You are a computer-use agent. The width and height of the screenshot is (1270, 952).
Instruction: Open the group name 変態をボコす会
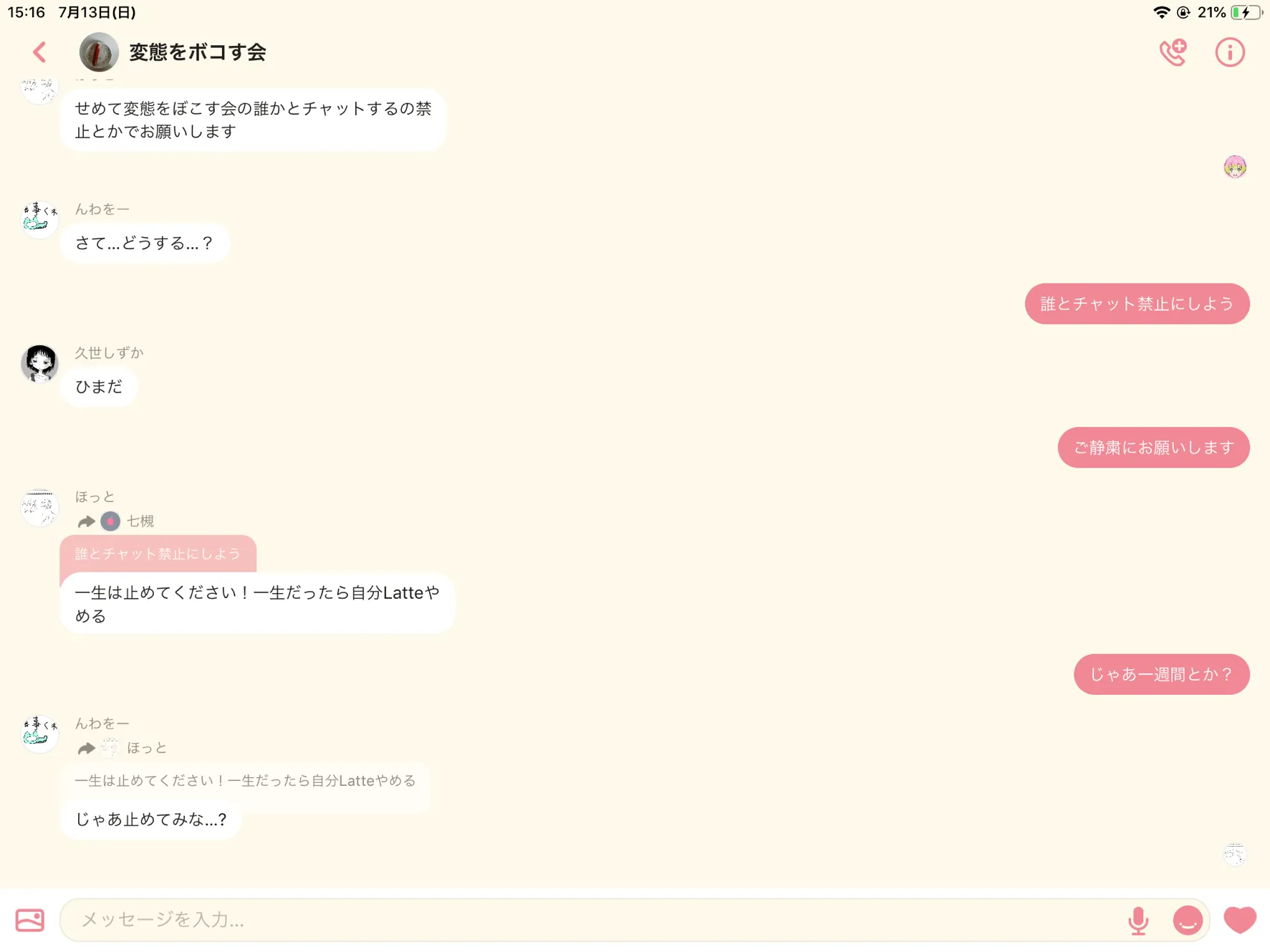[198, 52]
